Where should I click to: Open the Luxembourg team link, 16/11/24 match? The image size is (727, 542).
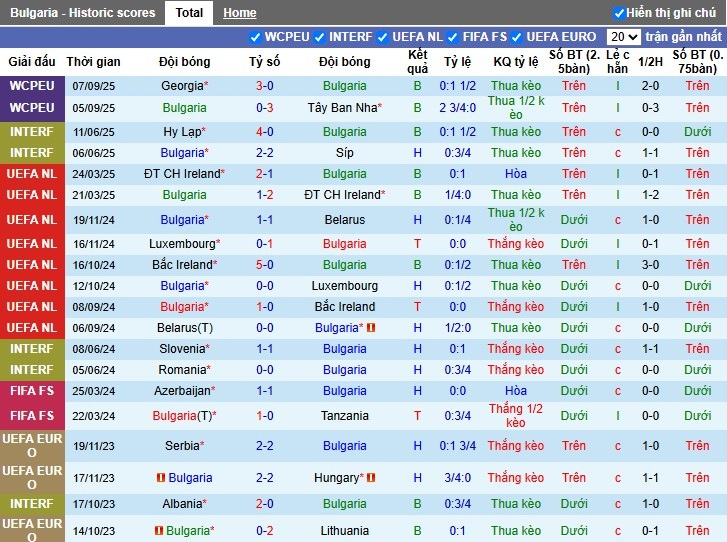click(x=181, y=243)
